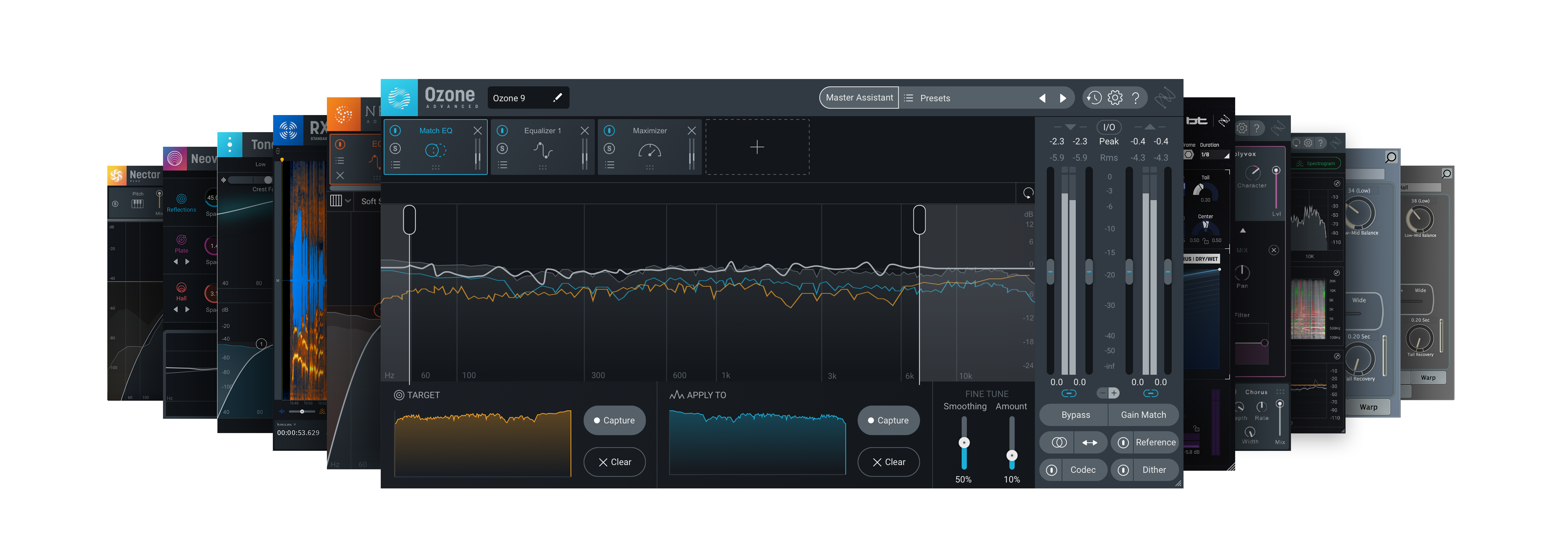Open the filter type dropdown beside Soft

click(x=340, y=201)
